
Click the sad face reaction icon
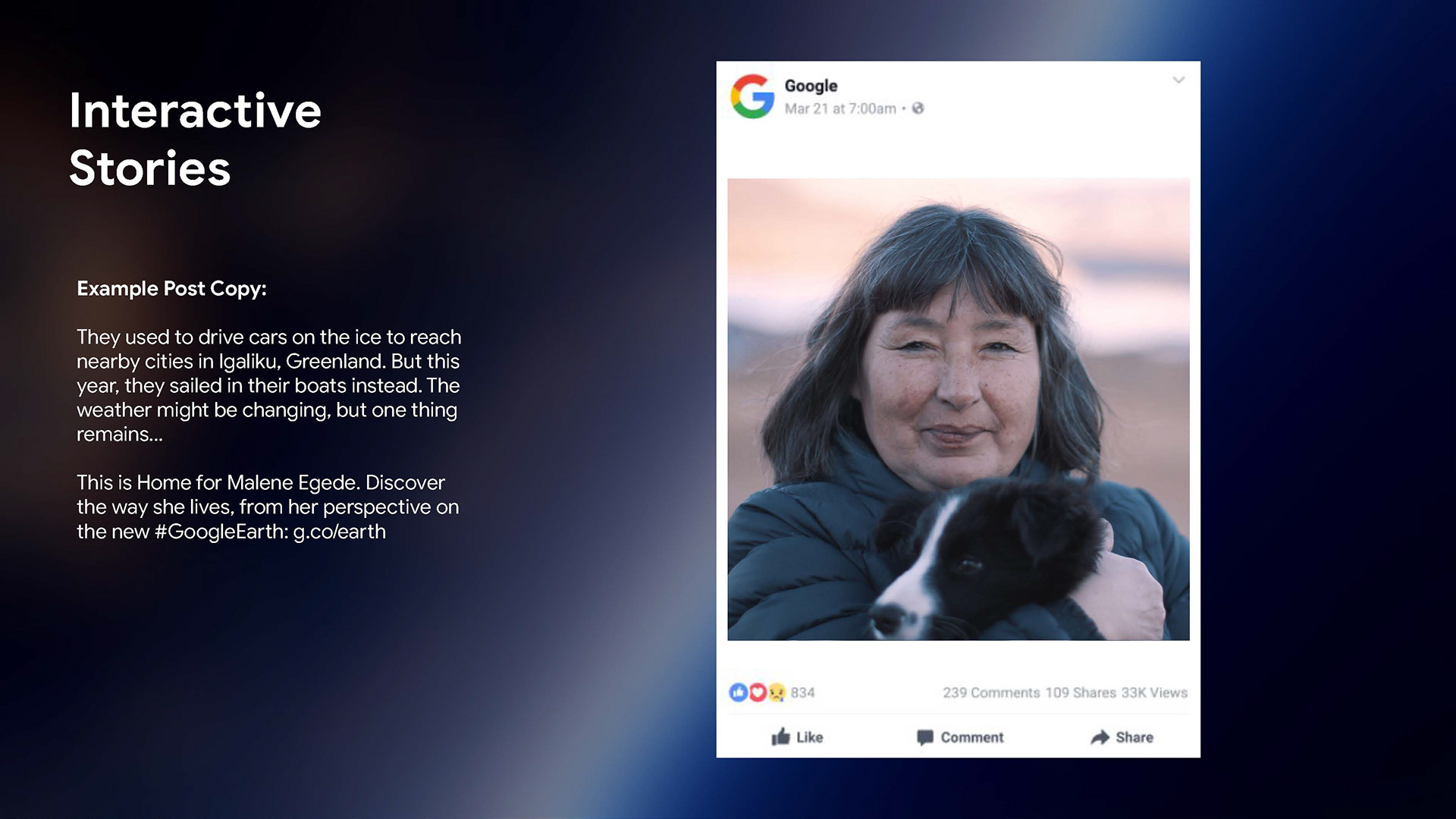[x=777, y=692]
